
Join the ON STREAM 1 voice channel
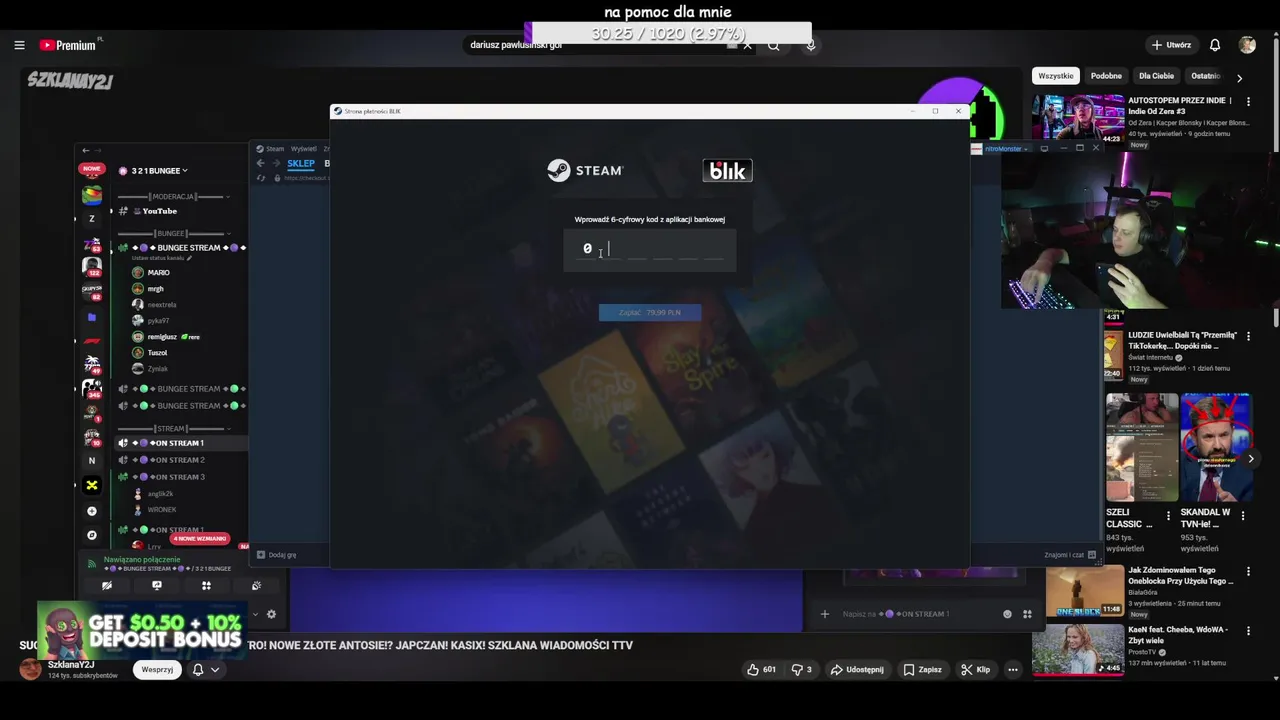tap(180, 443)
